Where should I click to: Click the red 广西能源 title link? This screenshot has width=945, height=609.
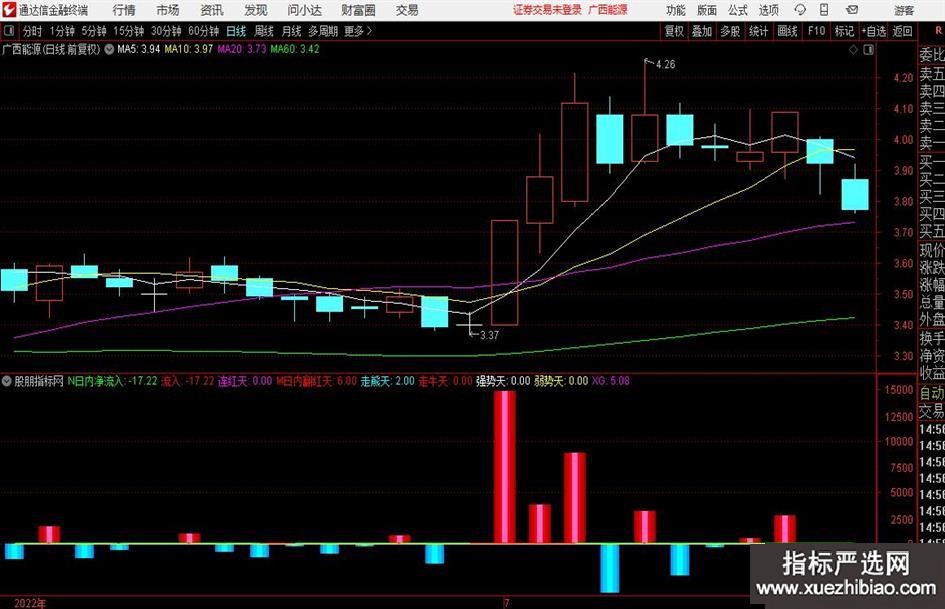tap(608, 10)
